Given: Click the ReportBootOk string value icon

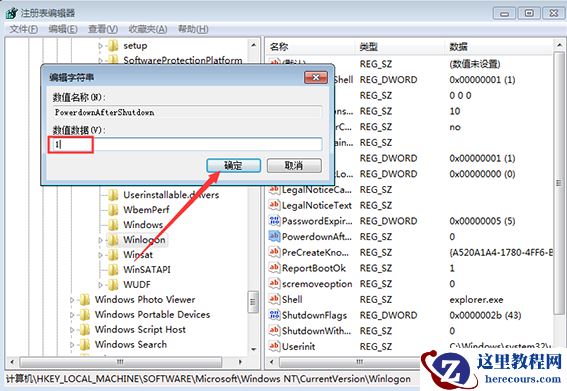Looking at the screenshot, I should (x=274, y=268).
